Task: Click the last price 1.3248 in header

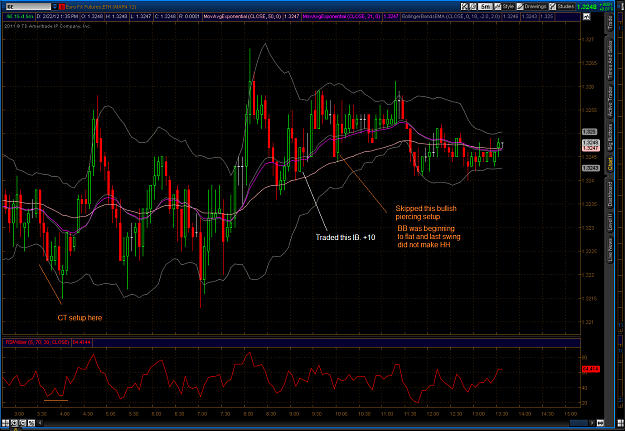Action: click(587, 7)
